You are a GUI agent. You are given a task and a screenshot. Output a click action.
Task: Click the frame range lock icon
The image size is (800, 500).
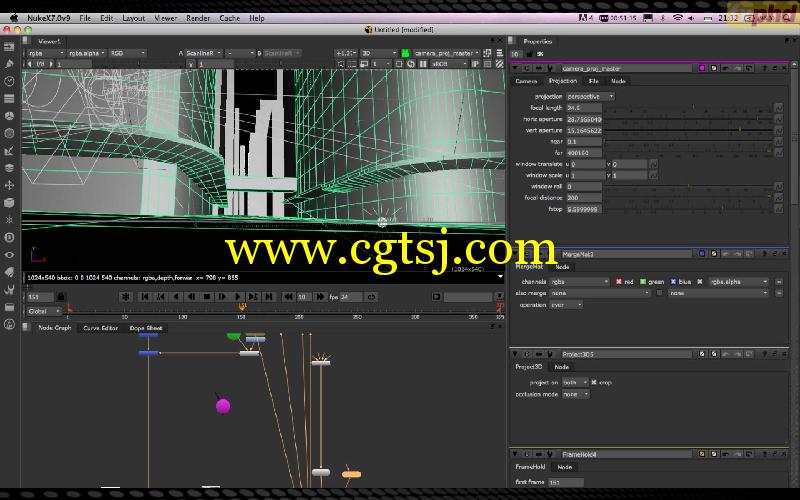point(61,296)
